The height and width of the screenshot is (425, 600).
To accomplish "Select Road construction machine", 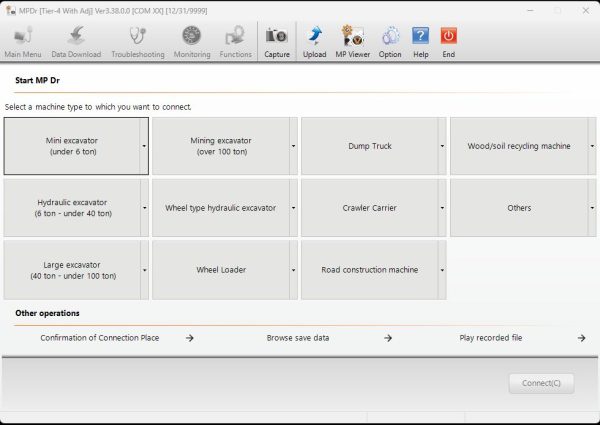I will point(370,270).
